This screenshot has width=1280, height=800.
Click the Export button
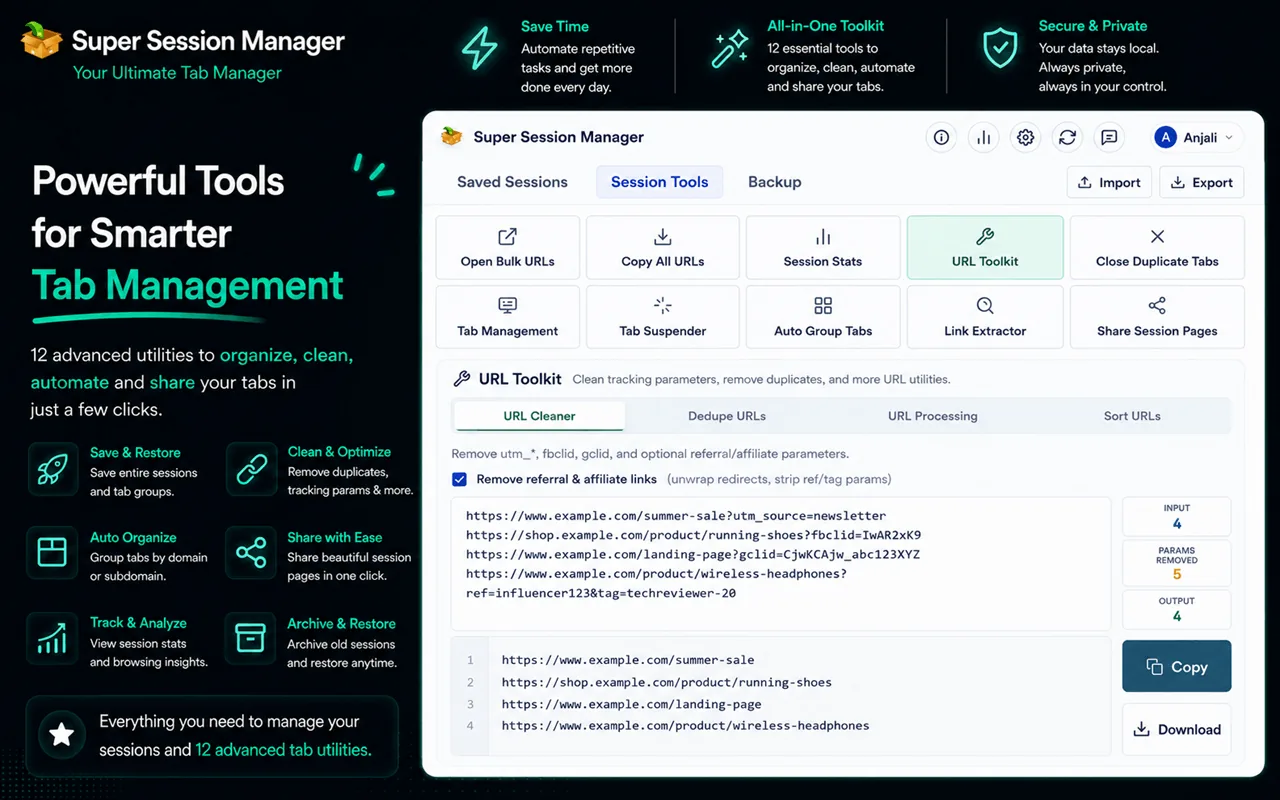coord(1201,182)
